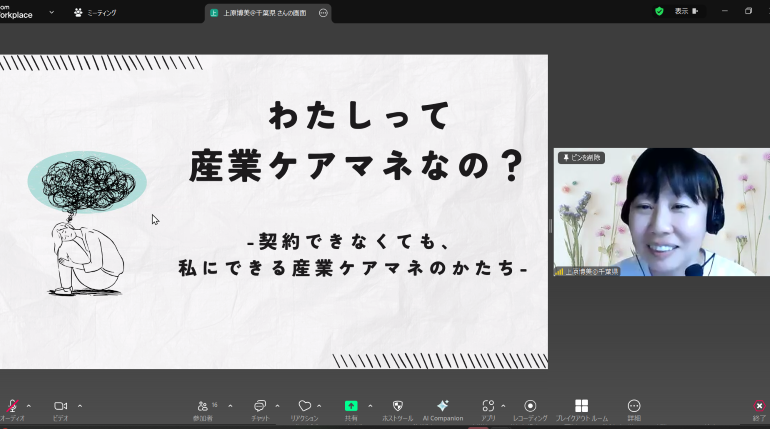The width and height of the screenshot is (770, 429).
Task: Open the shared screen tab options ellipsis
Action: click(323, 13)
